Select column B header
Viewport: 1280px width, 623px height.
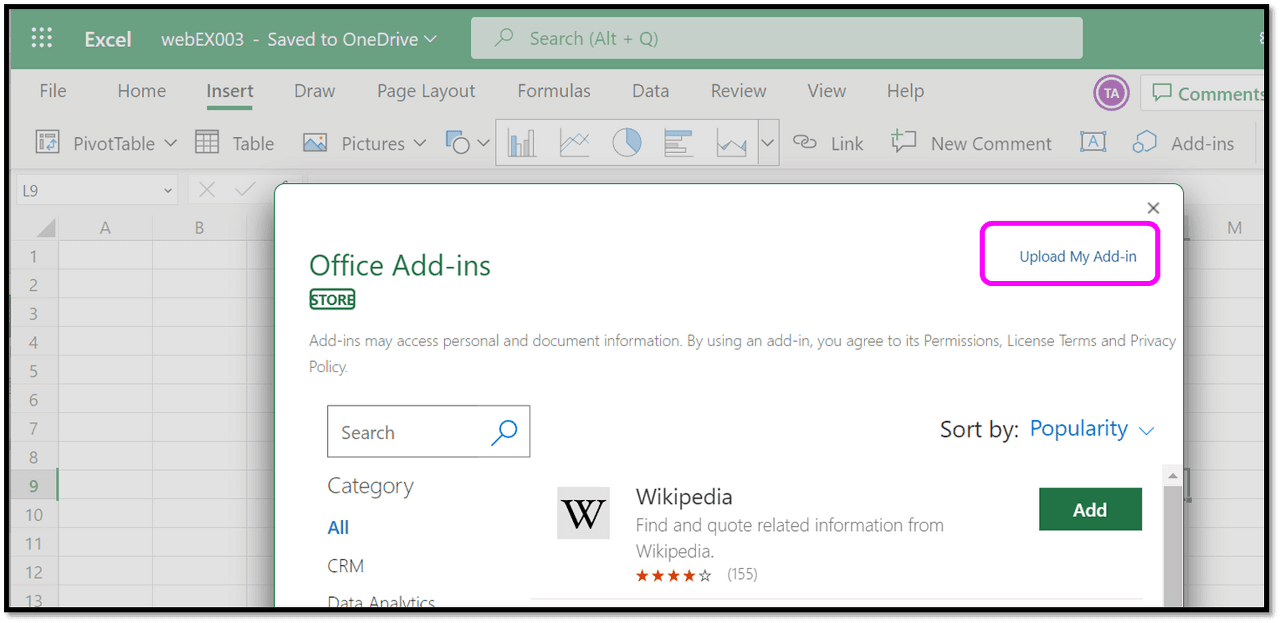point(199,228)
